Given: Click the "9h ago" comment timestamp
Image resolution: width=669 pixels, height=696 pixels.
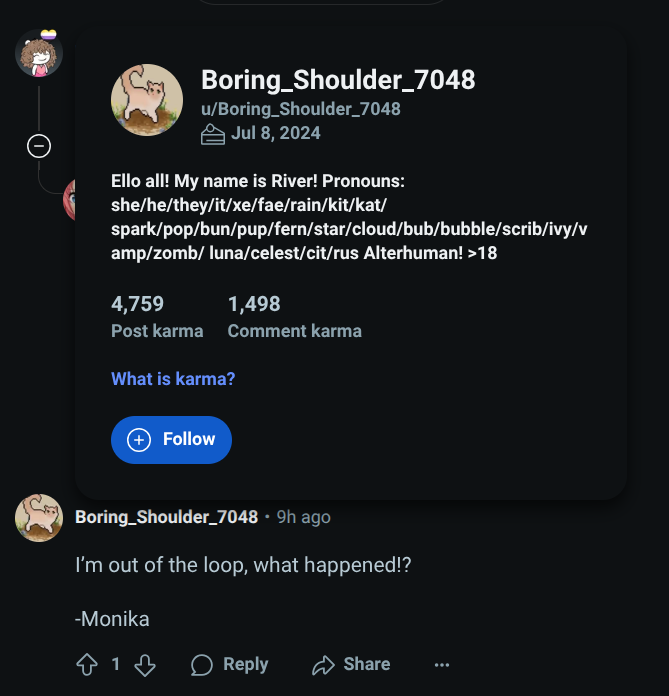Looking at the screenshot, I should point(303,517).
